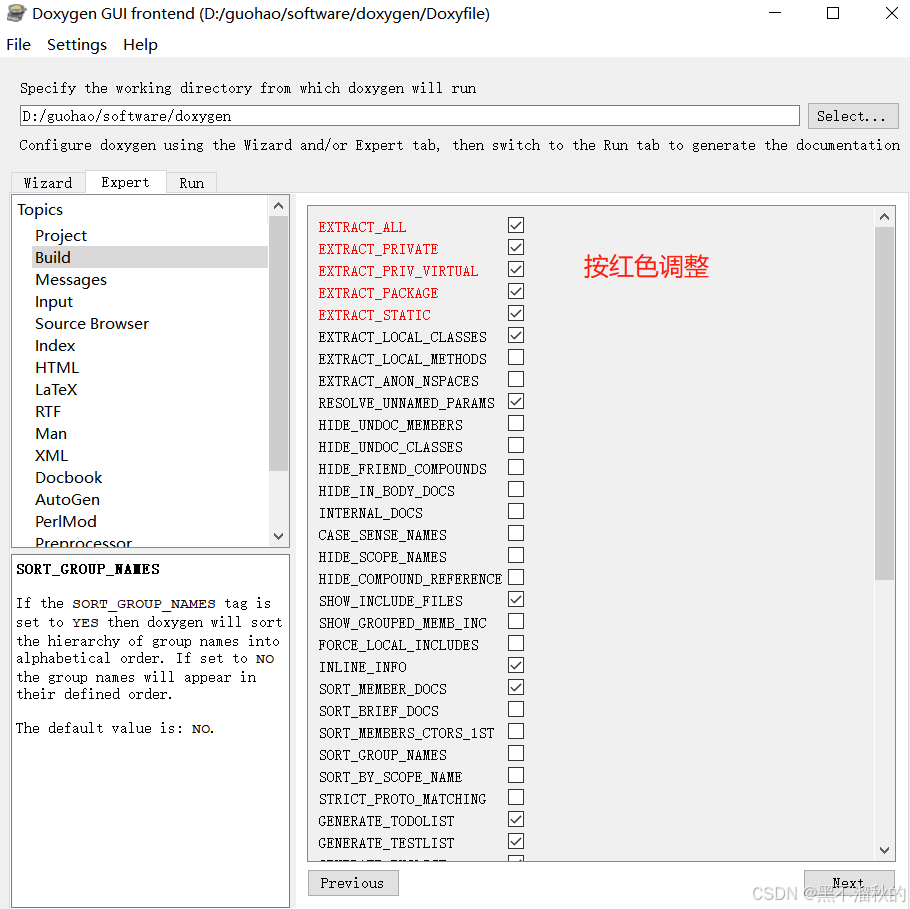
Task: Uncheck the GENERATE_TESTLIST checkbox
Action: click(516, 841)
